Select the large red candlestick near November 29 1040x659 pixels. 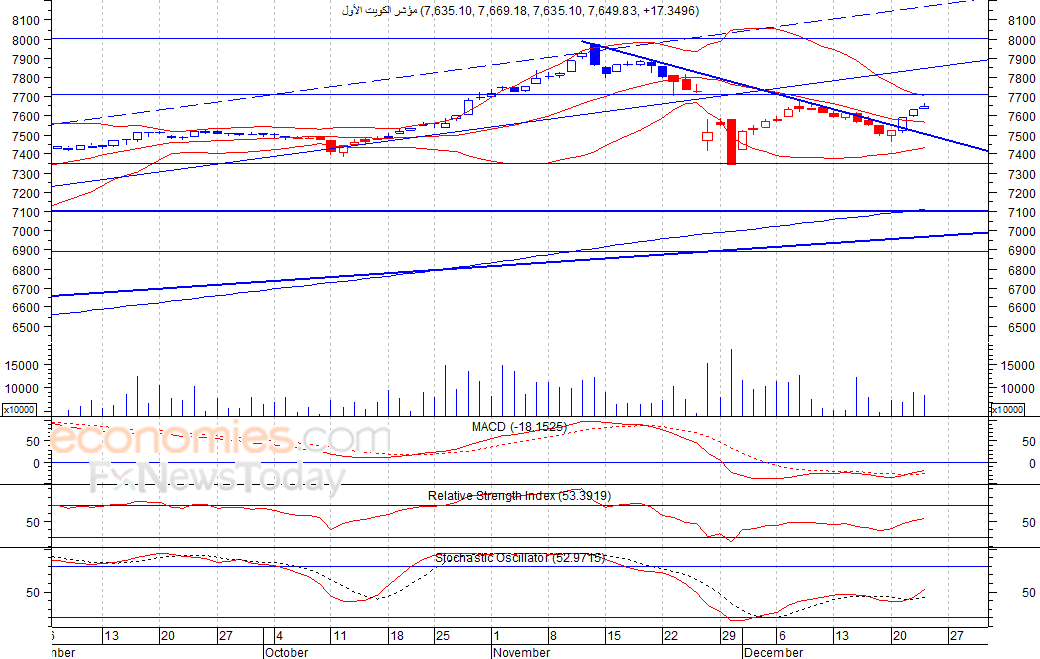731,142
